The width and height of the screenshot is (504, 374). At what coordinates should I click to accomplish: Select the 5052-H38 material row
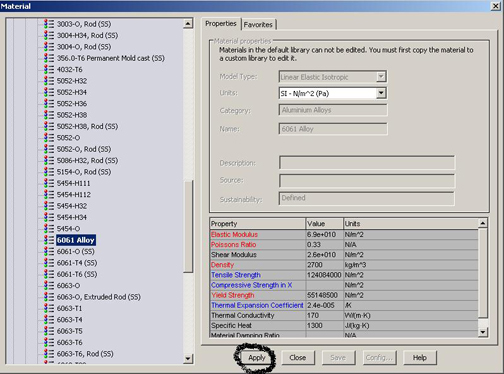[72, 115]
